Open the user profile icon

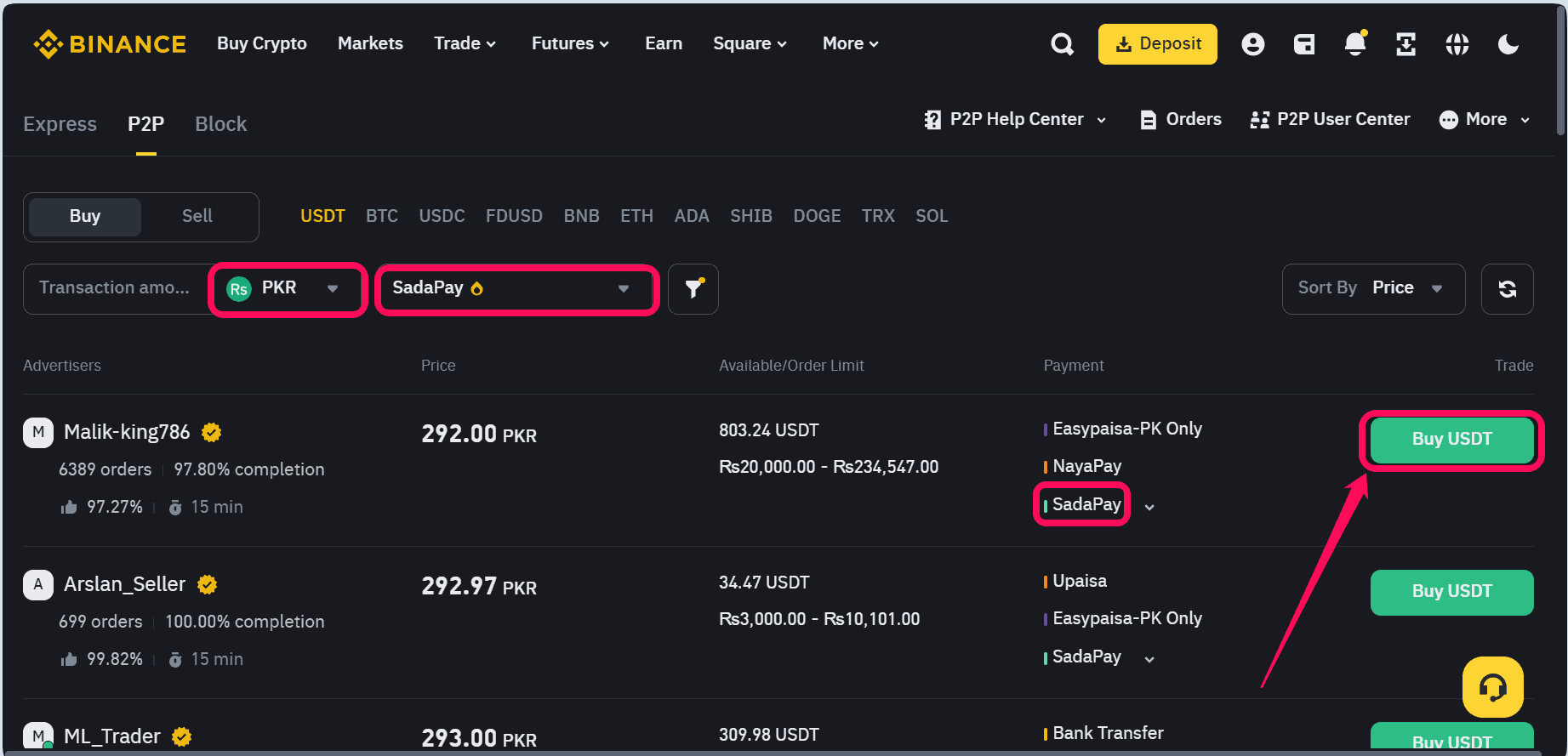pos(1252,44)
